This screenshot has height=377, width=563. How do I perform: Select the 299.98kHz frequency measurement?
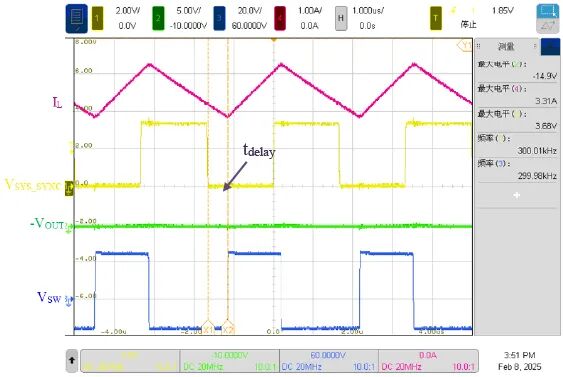coord(517,170)
